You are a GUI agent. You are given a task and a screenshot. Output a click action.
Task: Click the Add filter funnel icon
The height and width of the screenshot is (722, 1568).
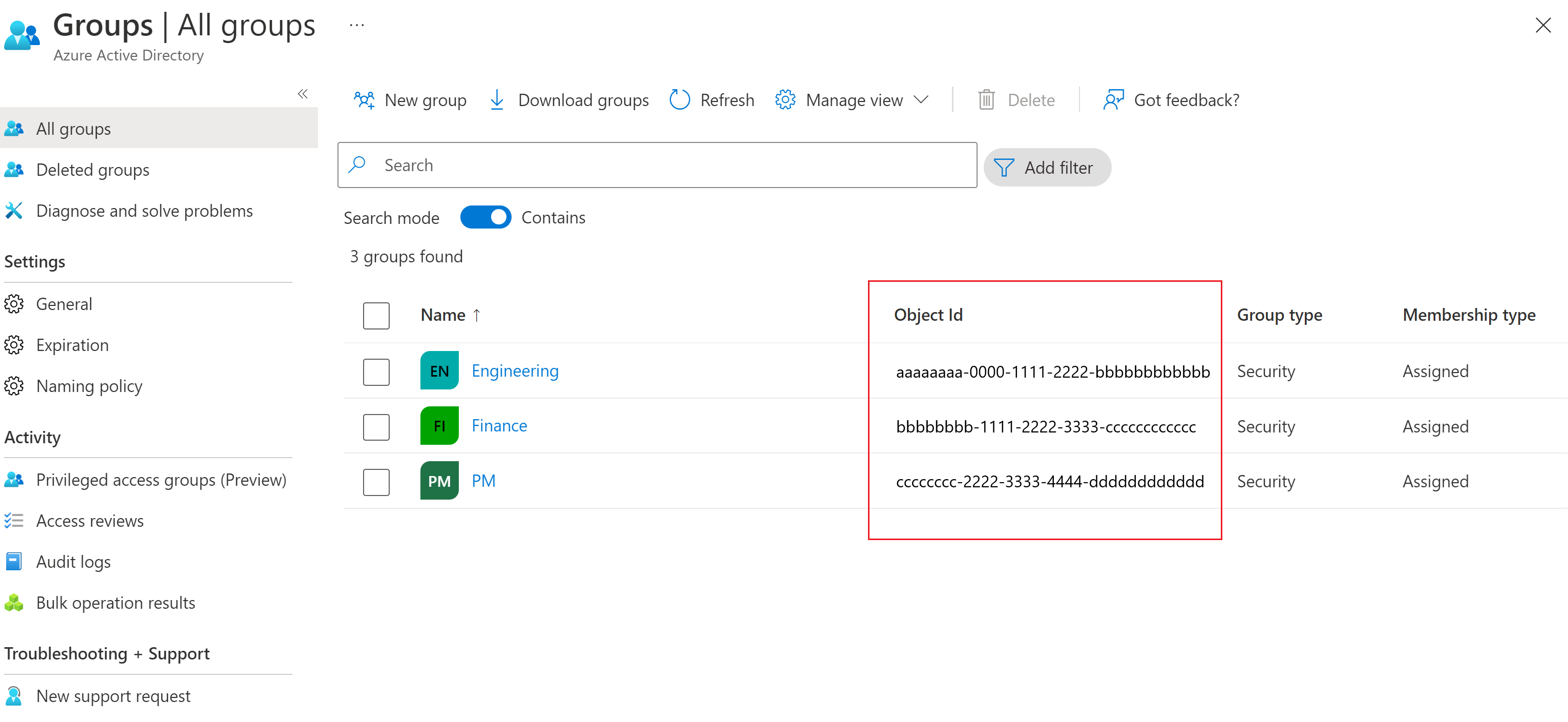pos(1004,168)
